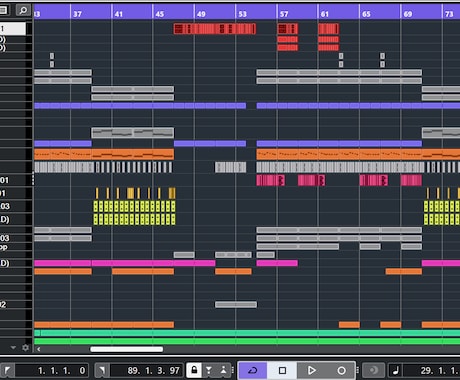Open track list settings gear

pyautogui.click(x=25, y=348)
